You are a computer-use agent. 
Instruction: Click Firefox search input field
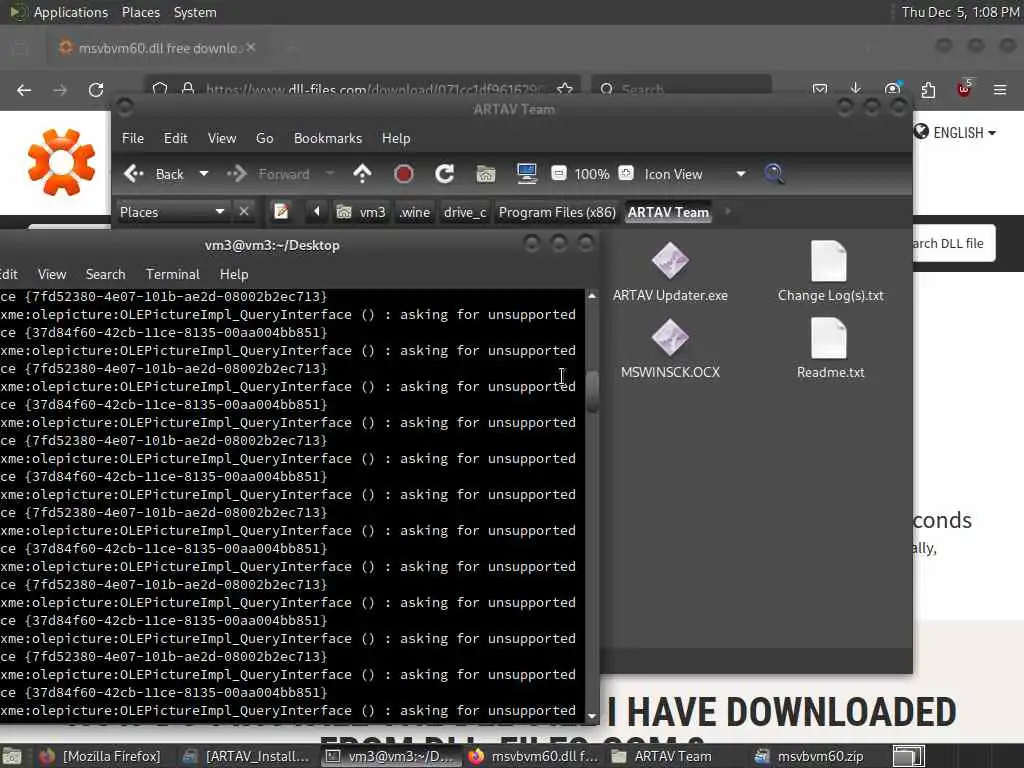(681, 89)
